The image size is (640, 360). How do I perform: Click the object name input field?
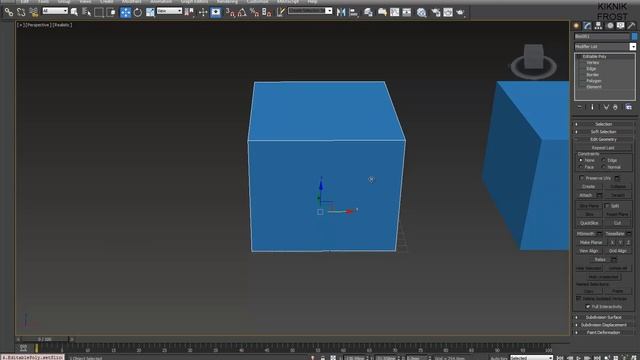tap(602, 36)
